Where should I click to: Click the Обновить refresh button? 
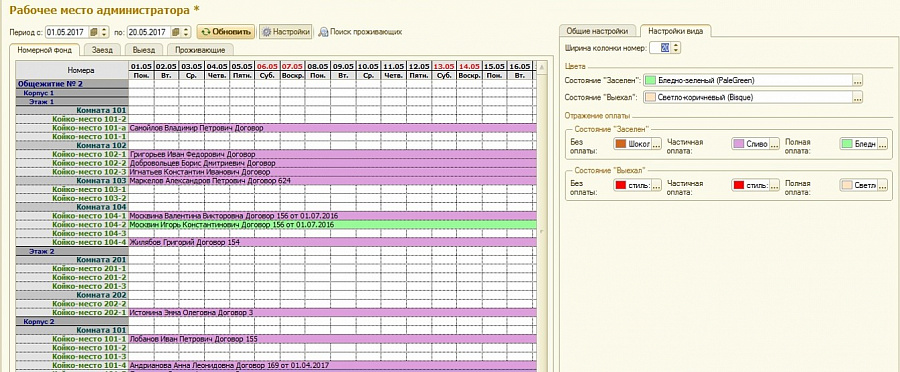tap(226, 32)
